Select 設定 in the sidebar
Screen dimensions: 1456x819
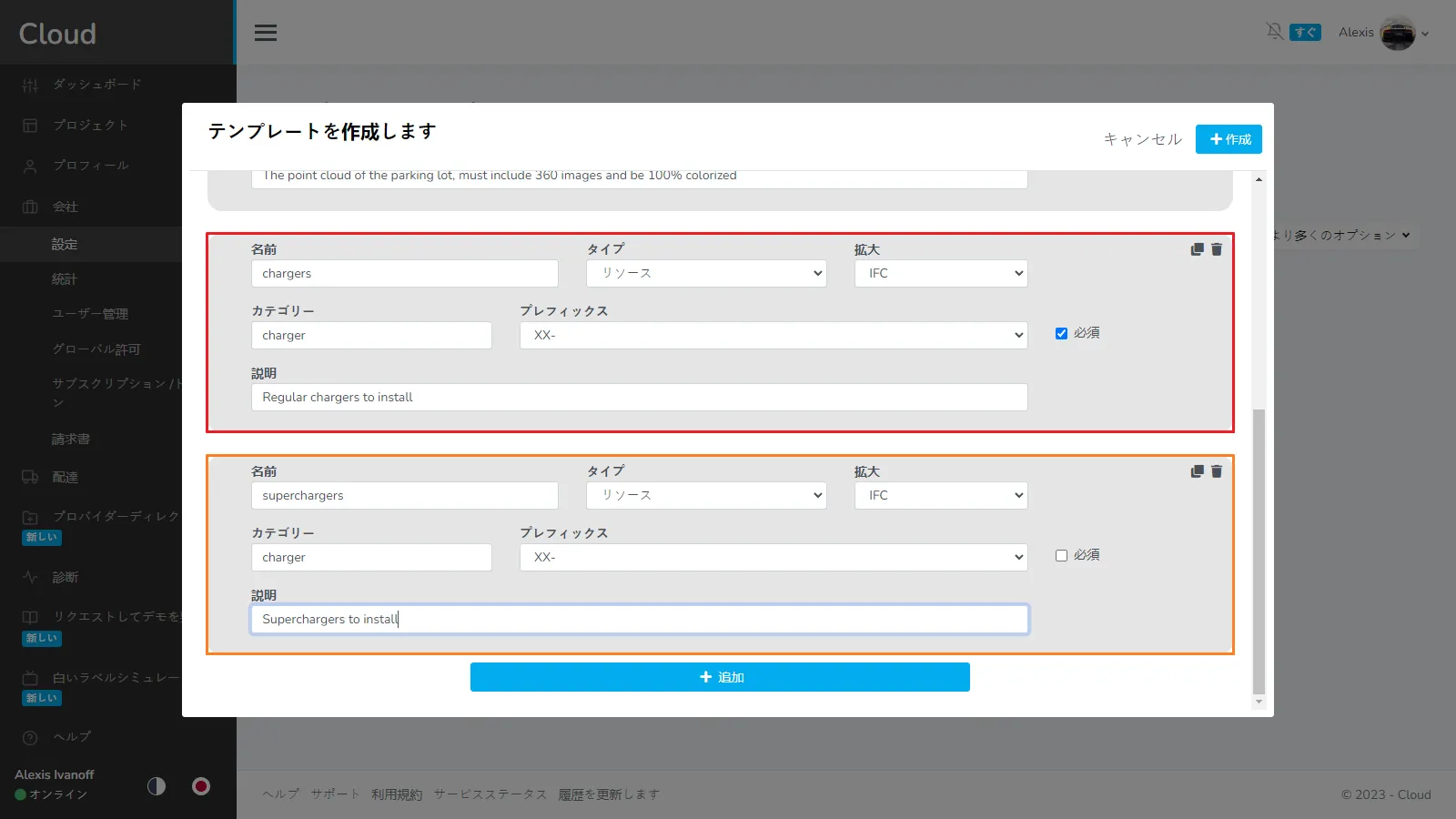coord(65,244)
